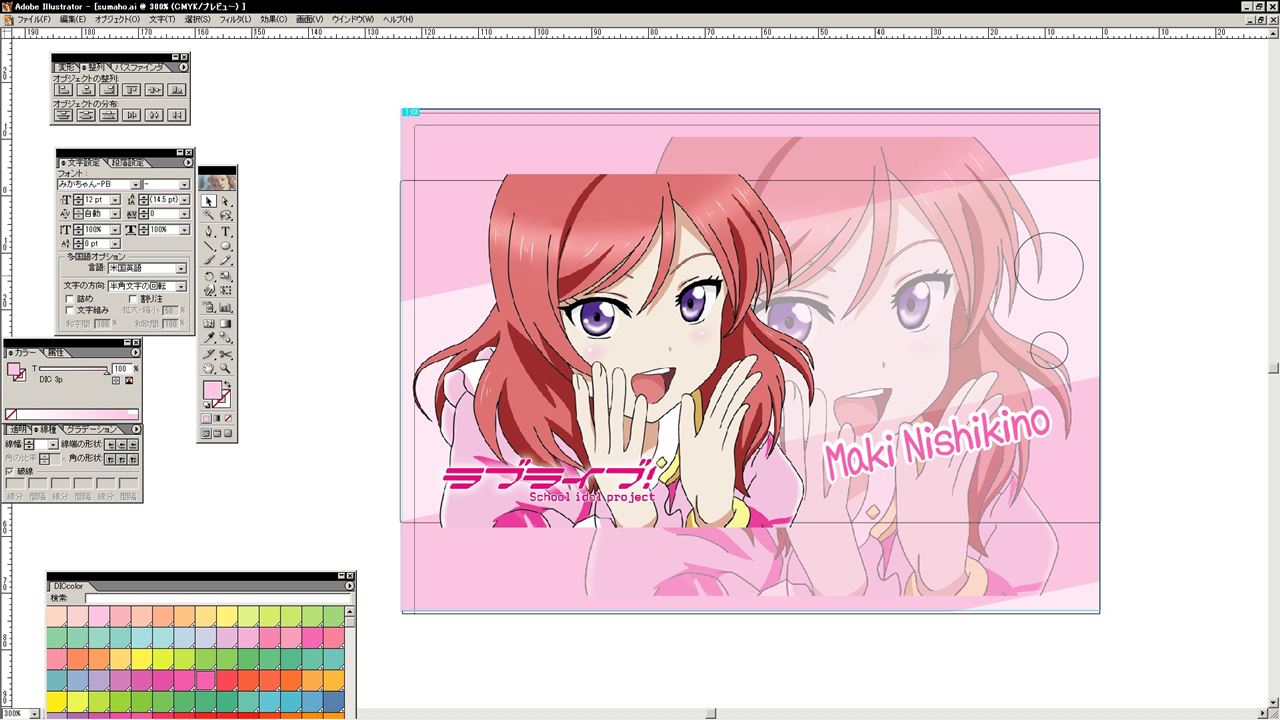Select the Ellipse tool
The image size is (1280, 720).
coord(226,245)
